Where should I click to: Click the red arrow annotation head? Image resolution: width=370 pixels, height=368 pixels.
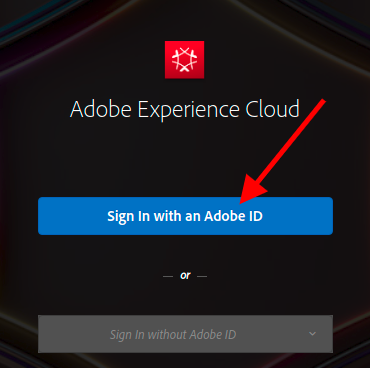252,190
